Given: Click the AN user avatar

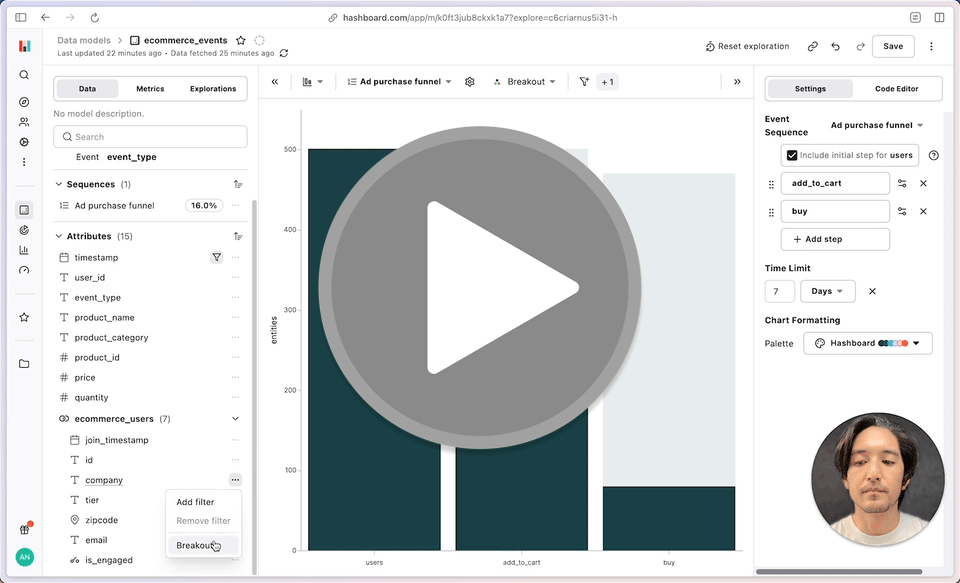Looking at the screenshot, I should (x=24, y=557).
